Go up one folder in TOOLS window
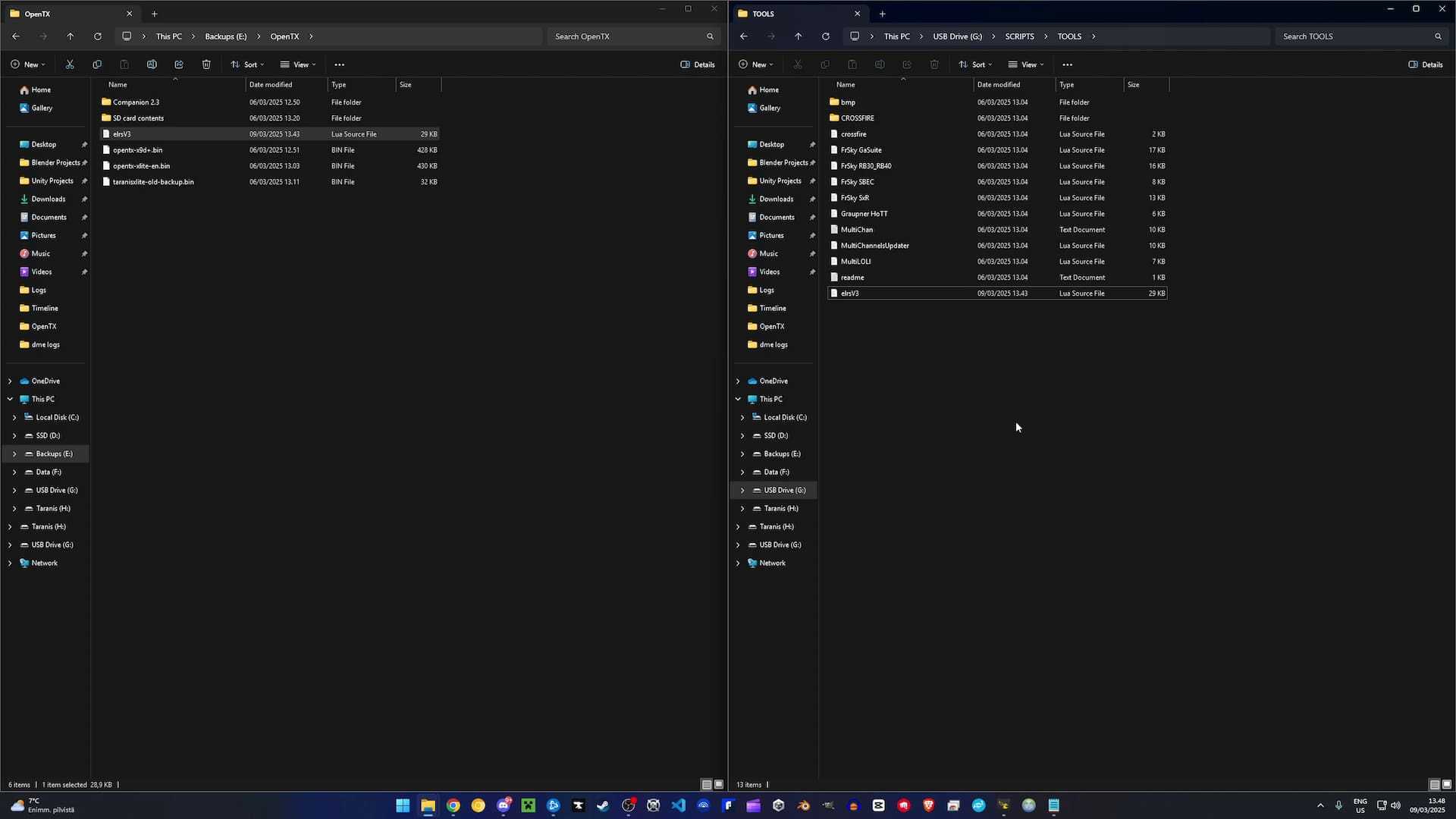The width and height of the screenshot is (1456, 819). (x=799, y=36)
